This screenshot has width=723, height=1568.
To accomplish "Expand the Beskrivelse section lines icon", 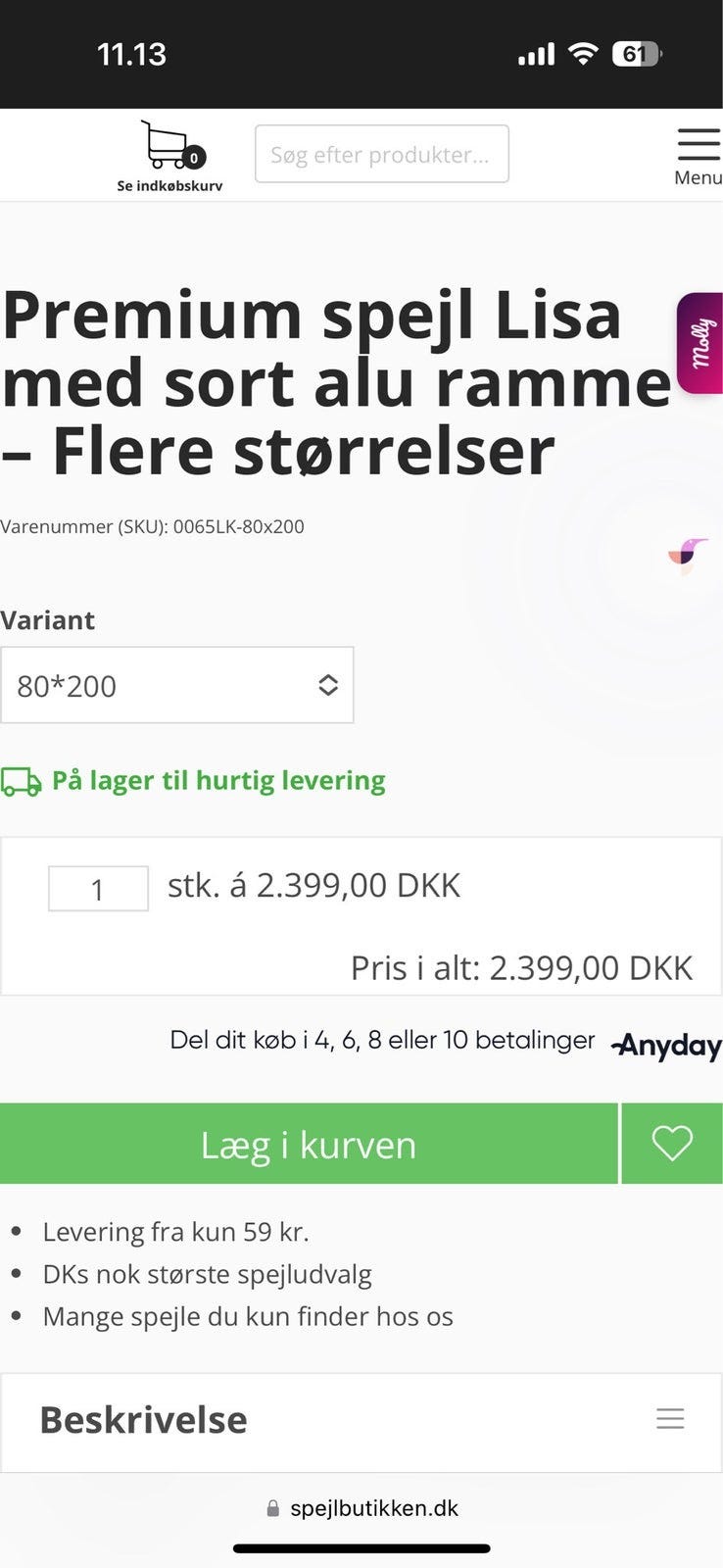I will (x=670, y=1418).
